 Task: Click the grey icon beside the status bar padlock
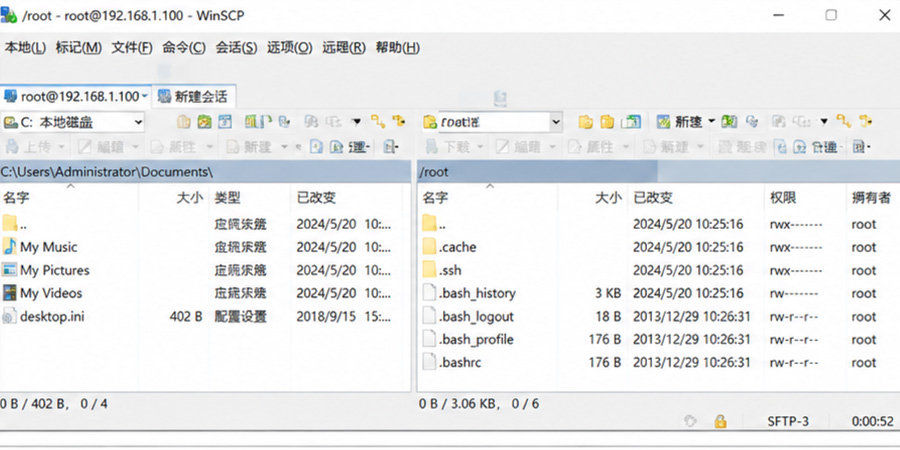[x=690, y=422]
